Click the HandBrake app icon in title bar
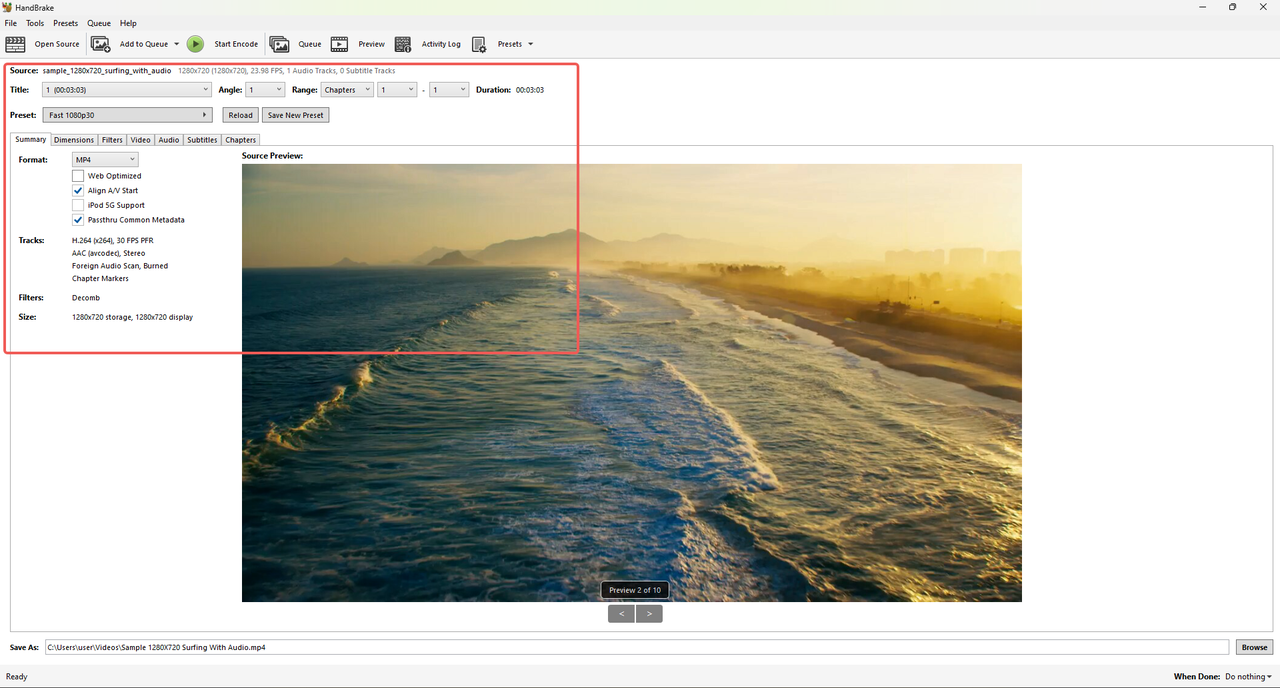The width and height of the screenshot is (1280, 688). [7, 7]
